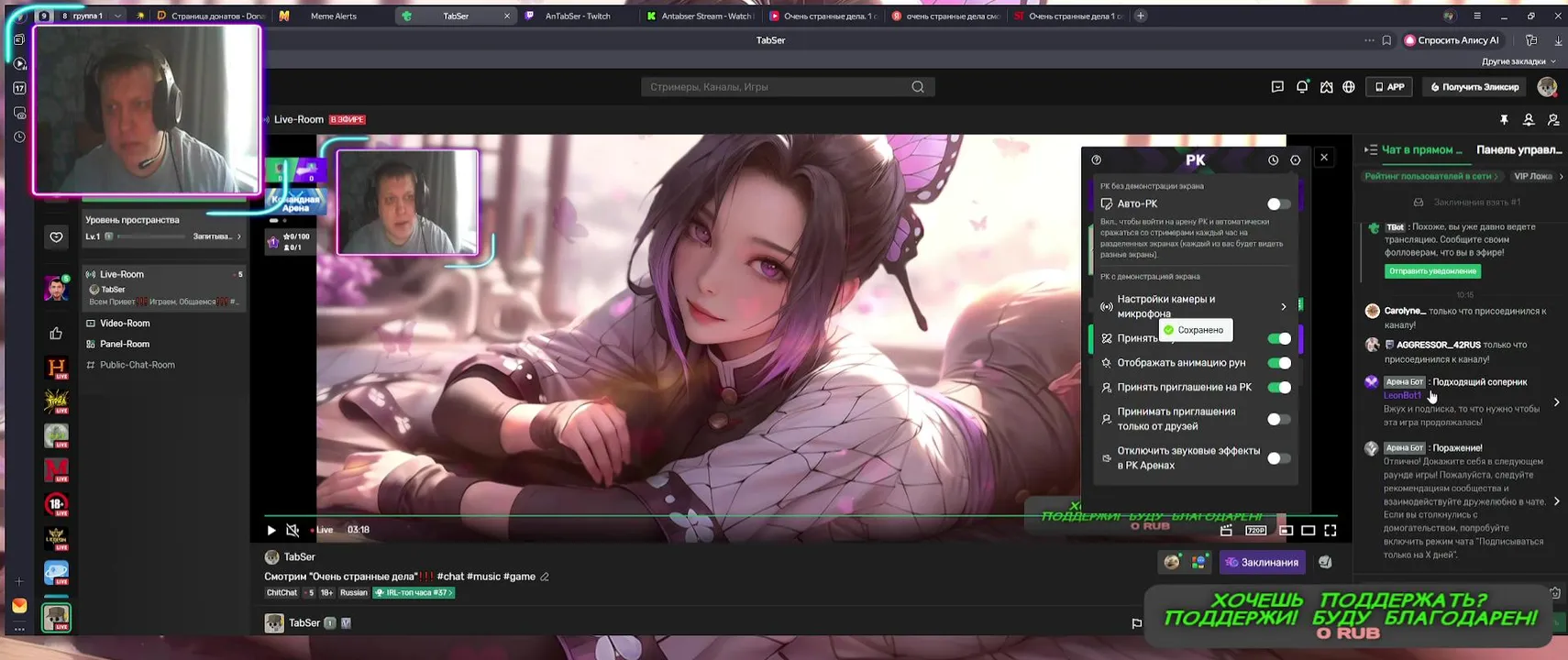
Task: Expand the Подходящий соперник message arrow
Action: point(1556,402)
